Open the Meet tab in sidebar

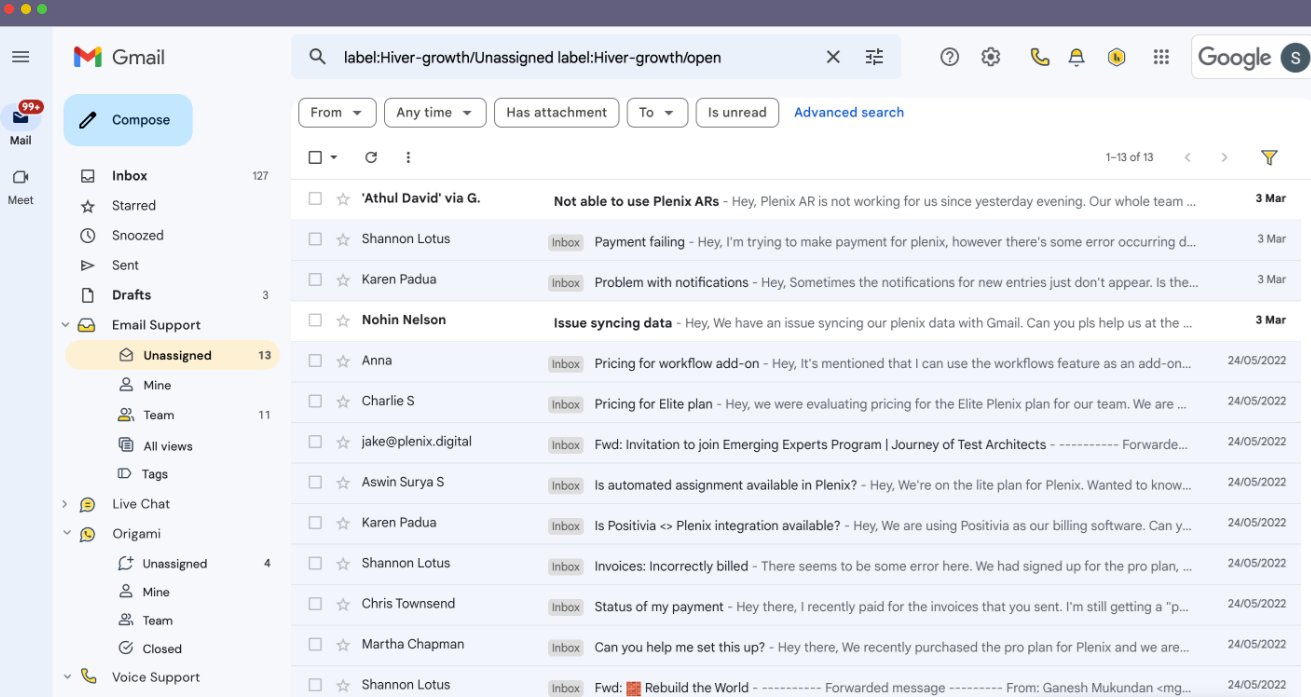[x=20, y=185]
